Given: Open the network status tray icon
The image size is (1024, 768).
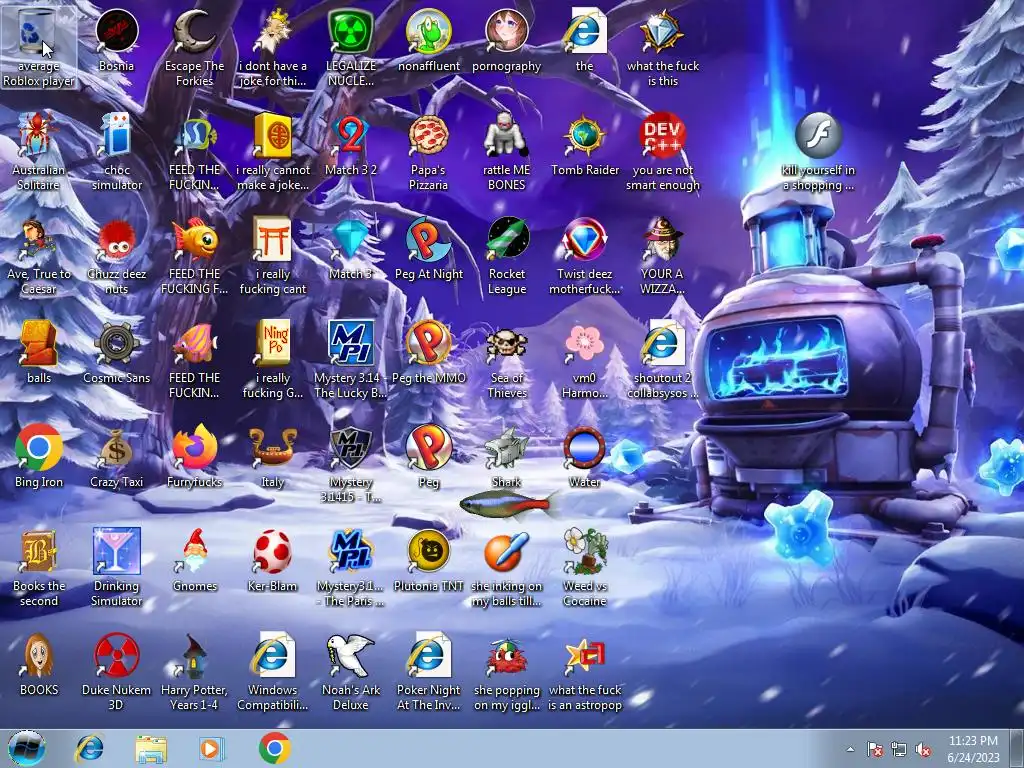Looking at the screenshot, I should (x=899, y=749).
